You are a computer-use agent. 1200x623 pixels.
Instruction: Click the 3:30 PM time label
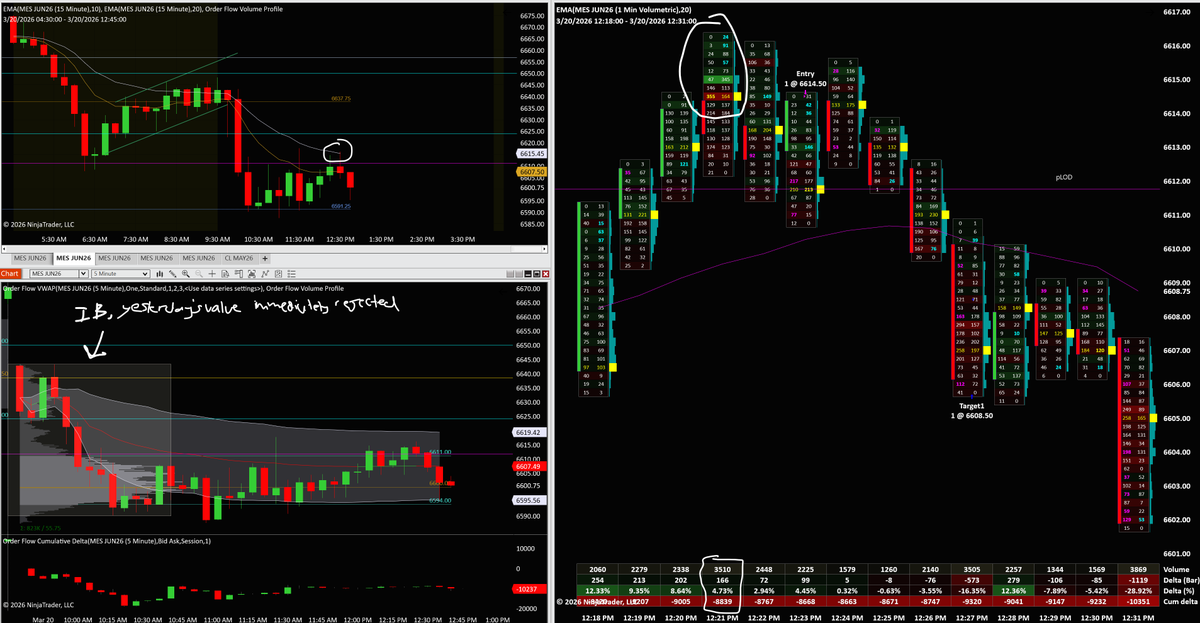[462, 240]
